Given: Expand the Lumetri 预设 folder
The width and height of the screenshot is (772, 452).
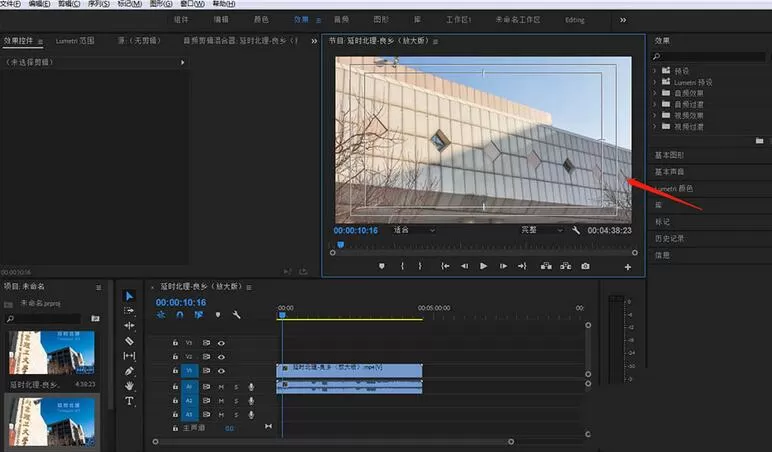Looking at the screenshot, I should [655, 82].
